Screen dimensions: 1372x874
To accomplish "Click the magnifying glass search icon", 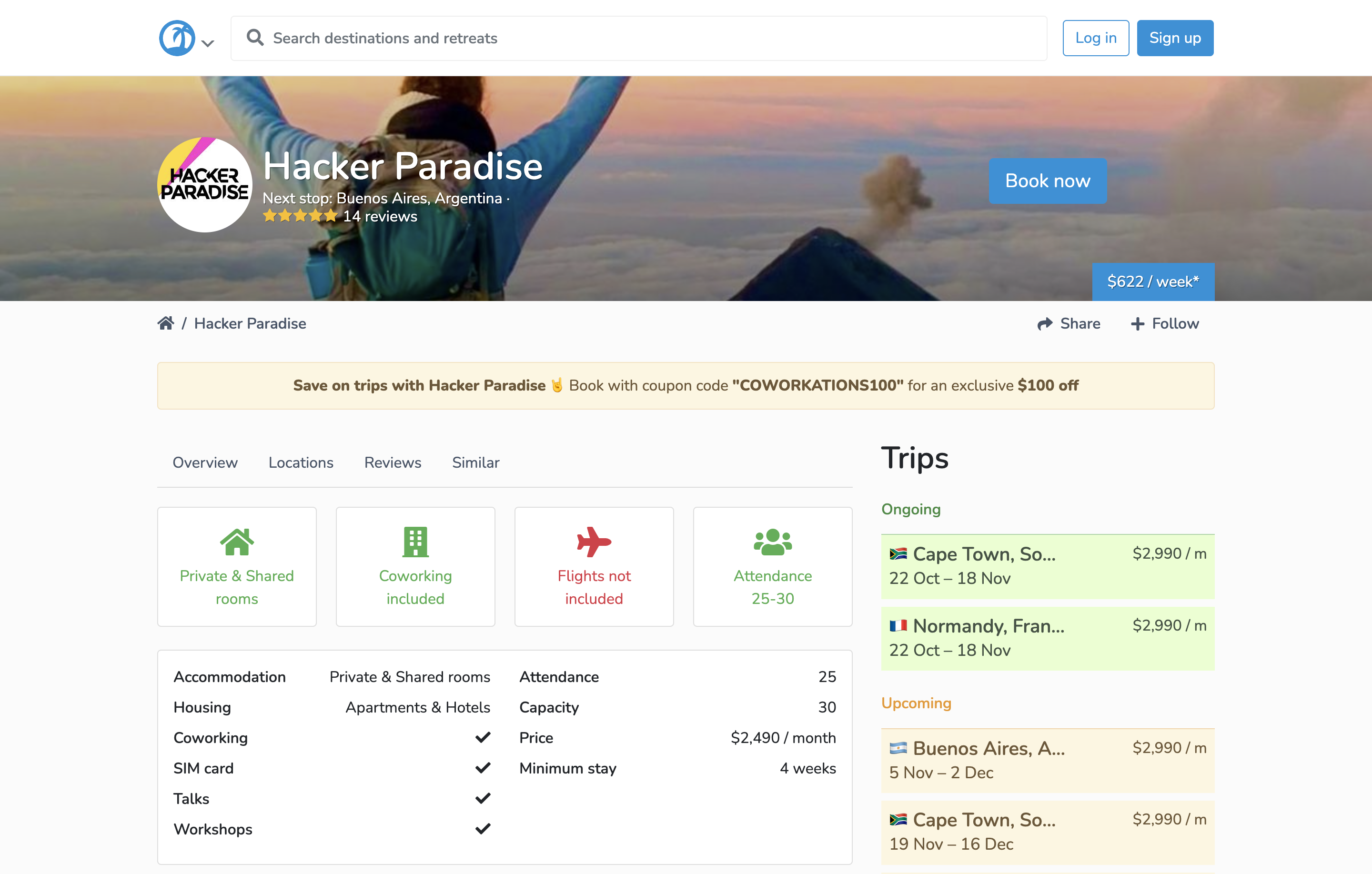I will (255, 38).
